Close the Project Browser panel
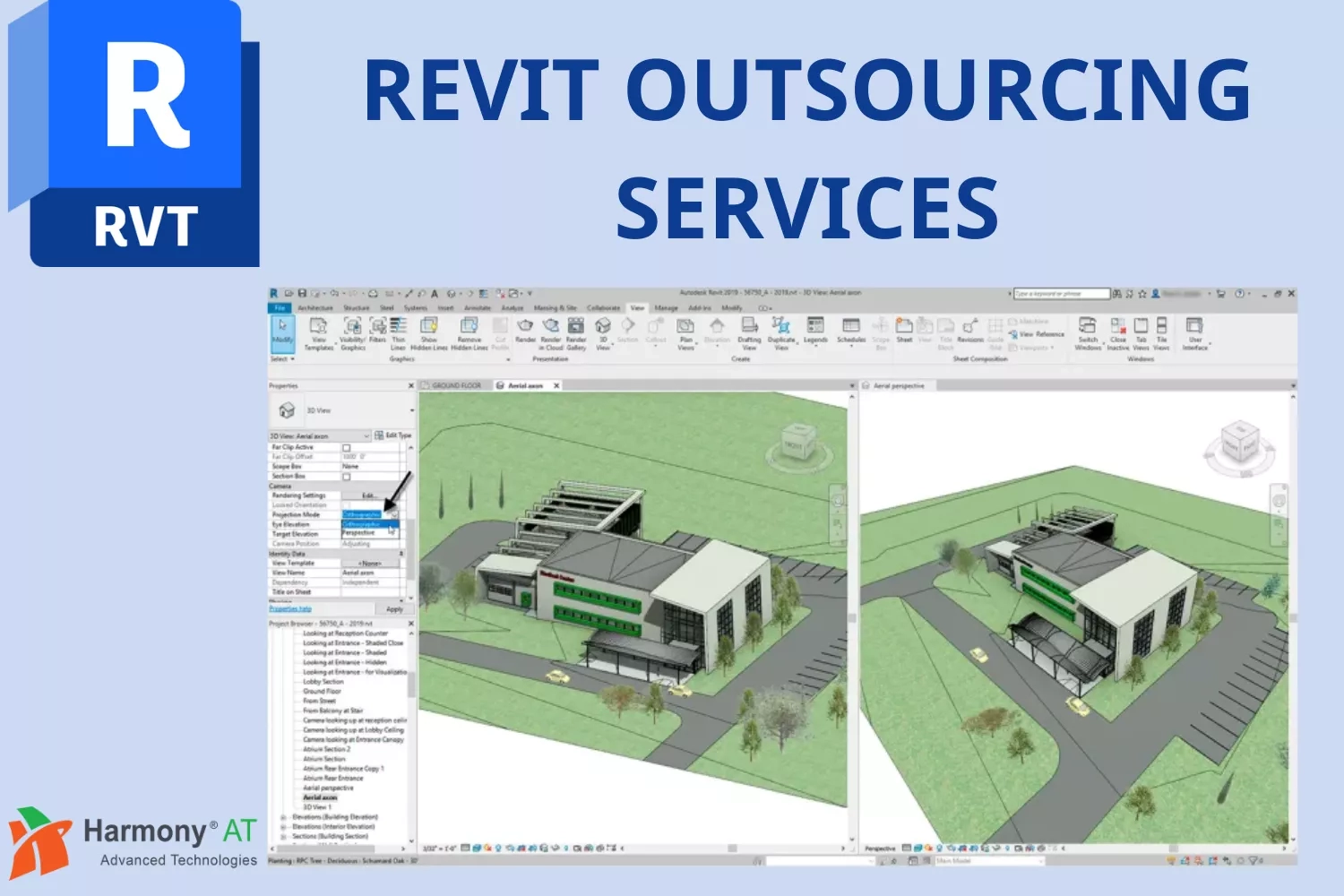1344x896 pixels. click(411, 624)
